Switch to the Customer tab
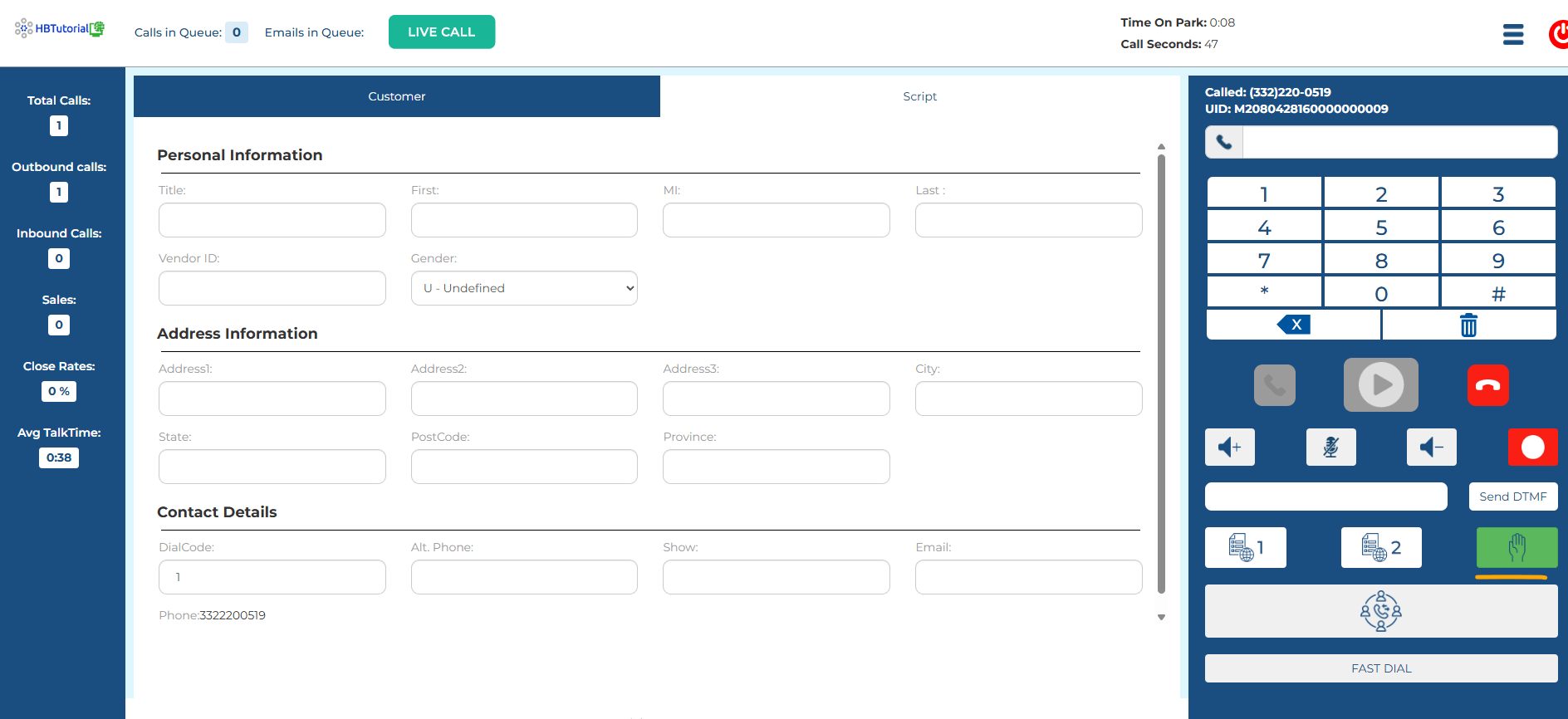The height and width of the screenshot is (719, 1568). [x=397, y=96]
